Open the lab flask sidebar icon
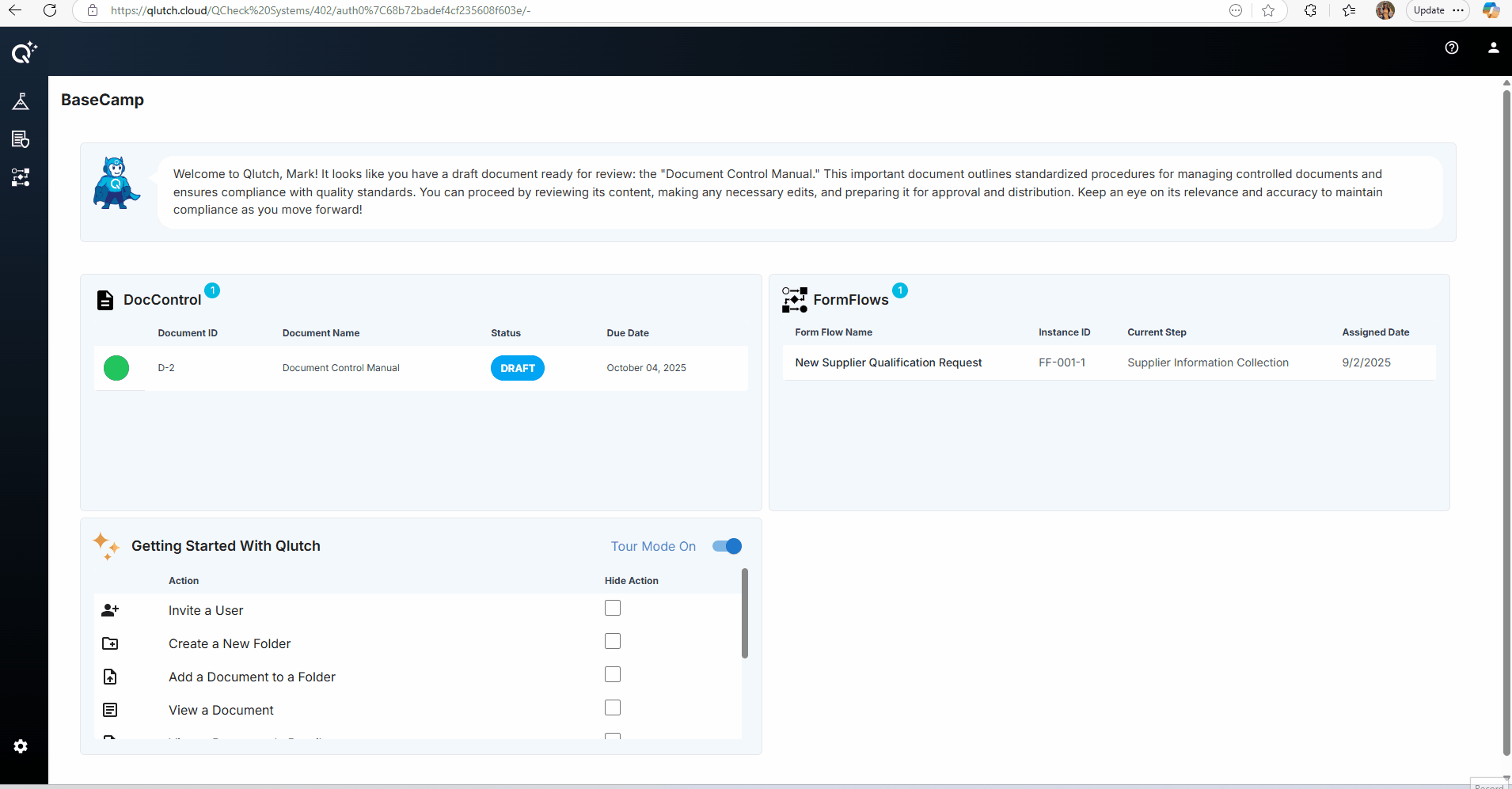The image size is (1512, 789). coord(21,101)
